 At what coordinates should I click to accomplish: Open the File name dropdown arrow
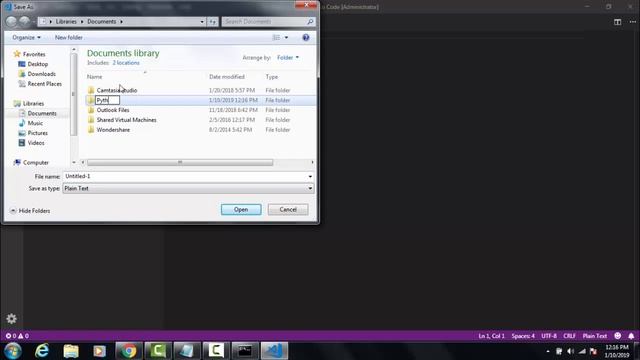[310, 176]
